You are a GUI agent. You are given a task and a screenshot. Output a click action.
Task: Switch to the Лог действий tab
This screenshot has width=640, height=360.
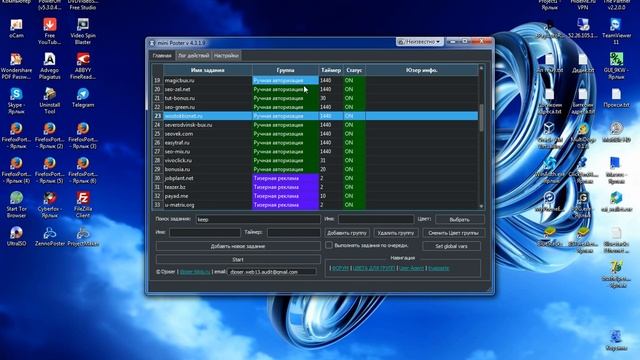click(x=193, y=56)
